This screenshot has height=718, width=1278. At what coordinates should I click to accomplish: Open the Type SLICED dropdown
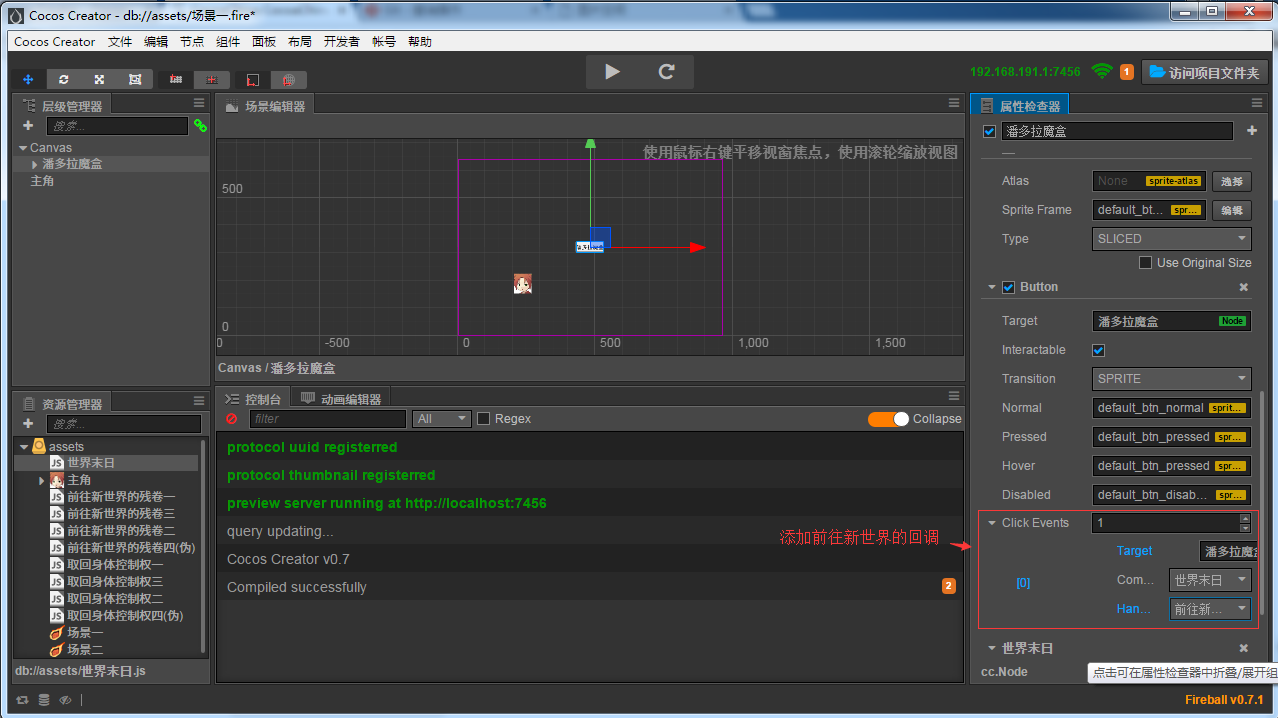click(x=1172, y=239)
